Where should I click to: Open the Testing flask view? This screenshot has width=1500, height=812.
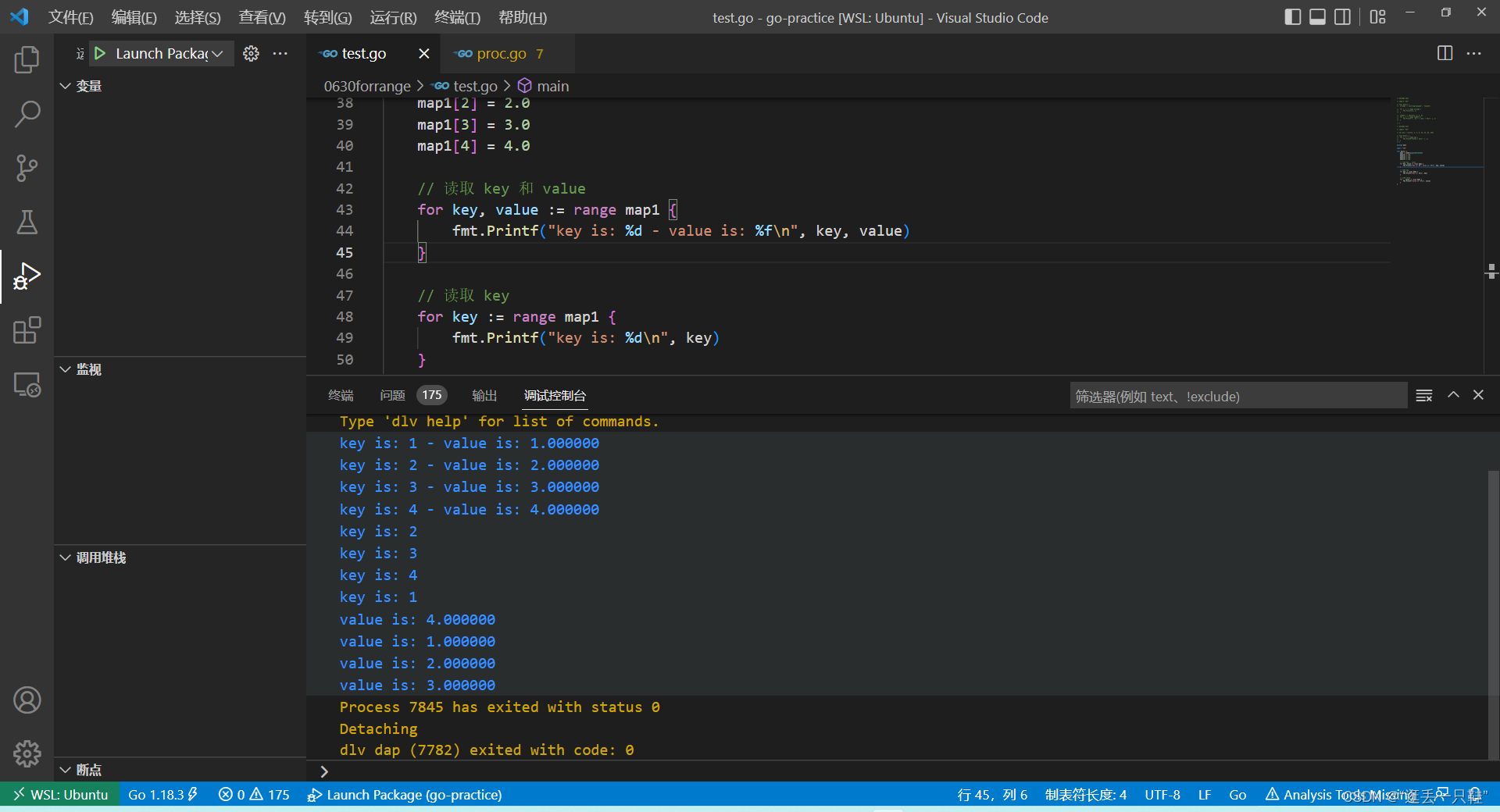[27, 223]
